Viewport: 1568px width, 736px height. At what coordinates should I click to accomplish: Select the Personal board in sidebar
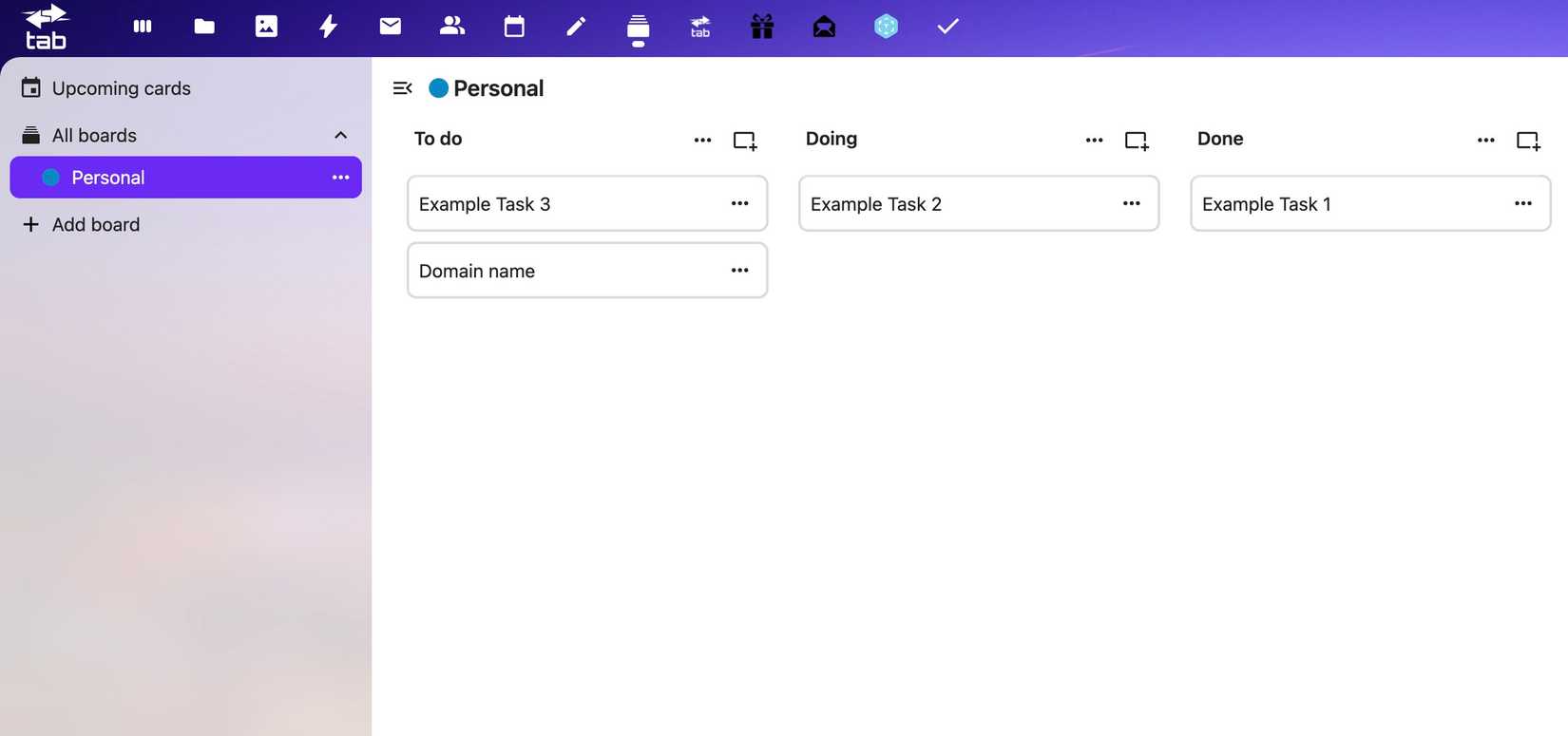[x=108, y=178]
